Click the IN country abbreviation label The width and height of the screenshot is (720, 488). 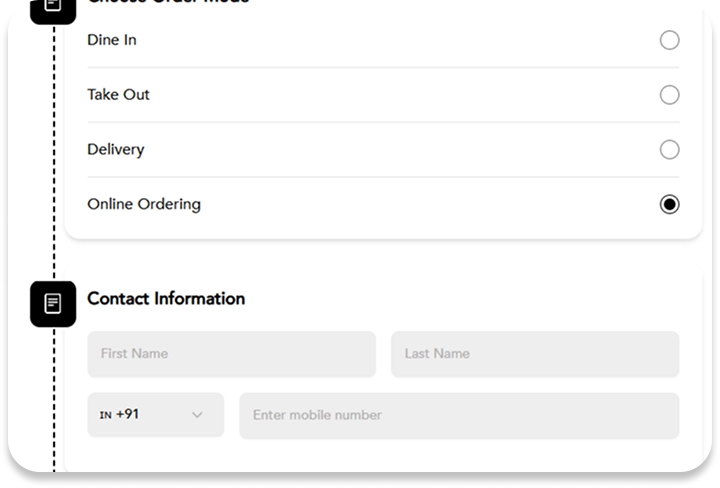(x=105, y=415)
